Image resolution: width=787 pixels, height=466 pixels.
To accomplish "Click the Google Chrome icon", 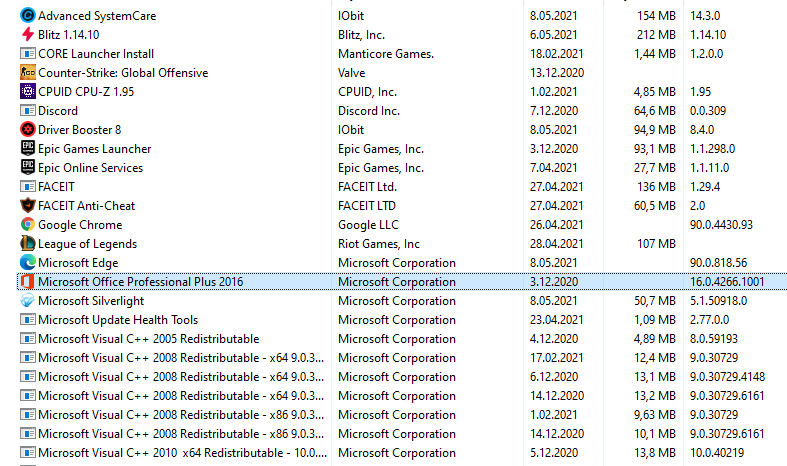I will pyautogui.click(x=28, y=224).
